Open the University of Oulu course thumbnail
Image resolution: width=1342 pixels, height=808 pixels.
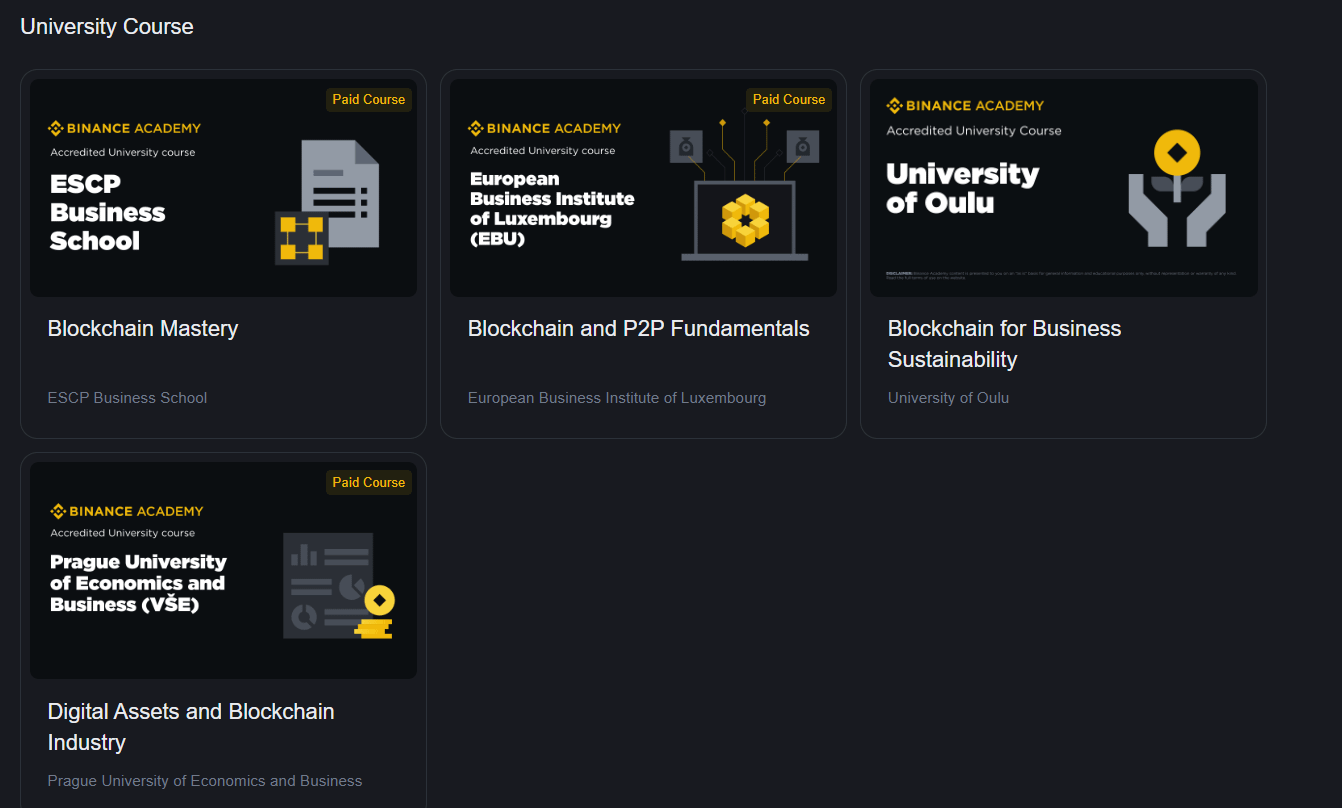point(1063,188)
